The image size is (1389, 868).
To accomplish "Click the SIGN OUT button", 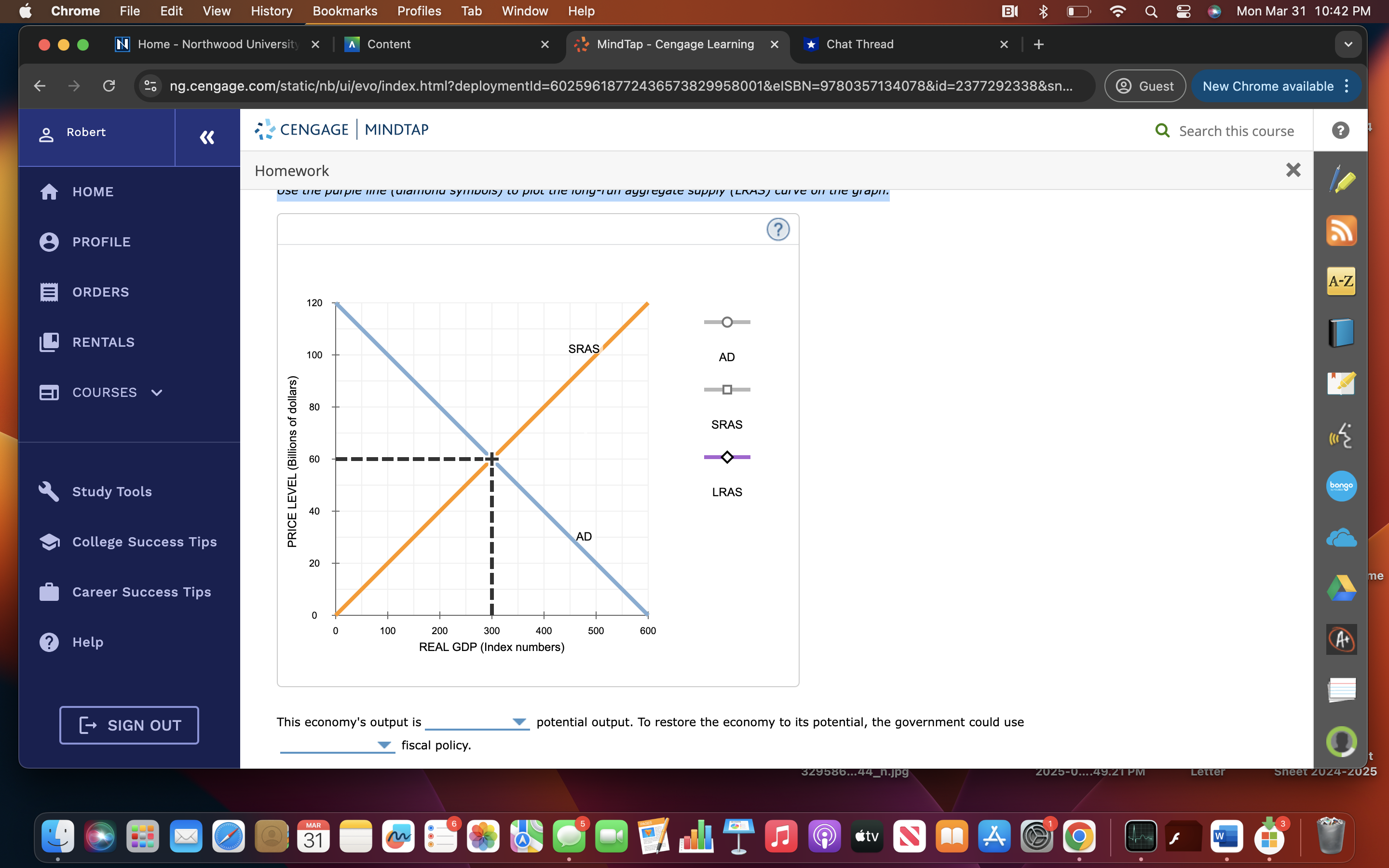I will coord(129,725).
